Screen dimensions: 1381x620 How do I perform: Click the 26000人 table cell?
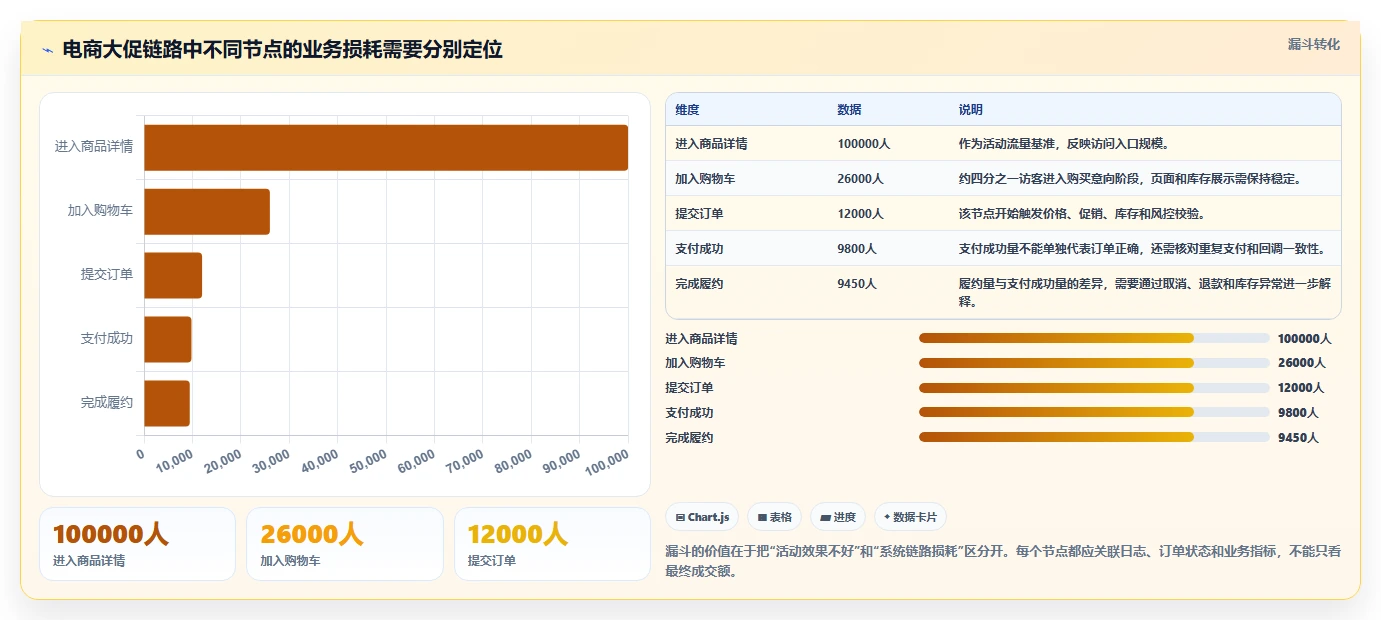point(888,178)
